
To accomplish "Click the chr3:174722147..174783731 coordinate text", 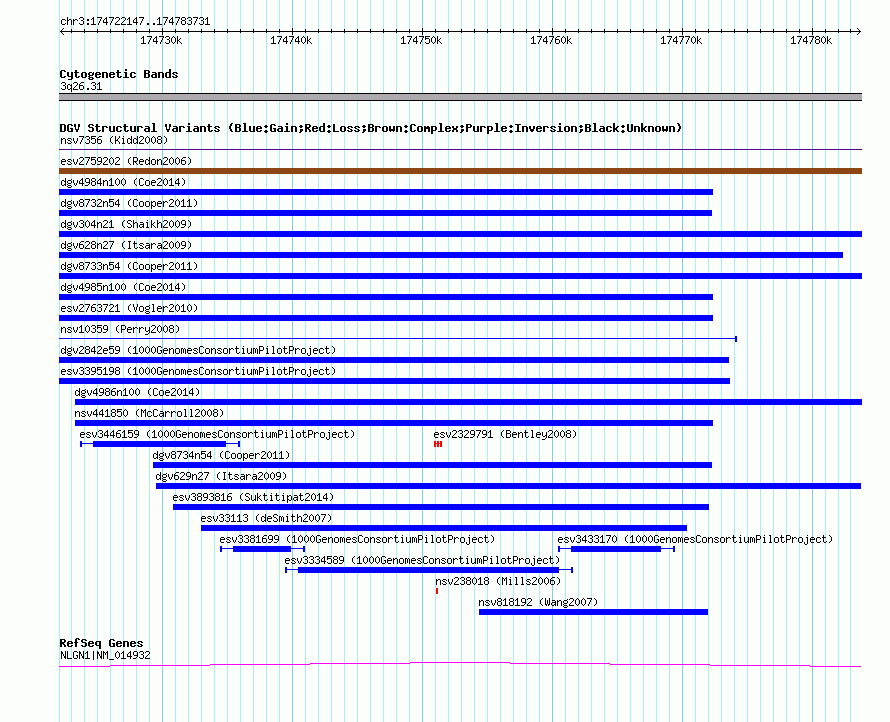I will pyautogui.click(x=135, y=22).
